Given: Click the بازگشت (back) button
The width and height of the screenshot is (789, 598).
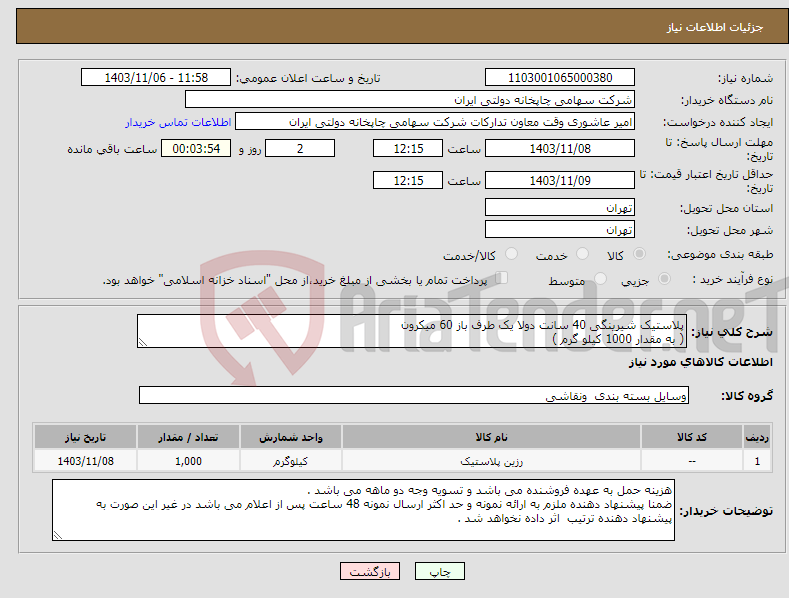Looking at the screenshot, I should 370,571.
